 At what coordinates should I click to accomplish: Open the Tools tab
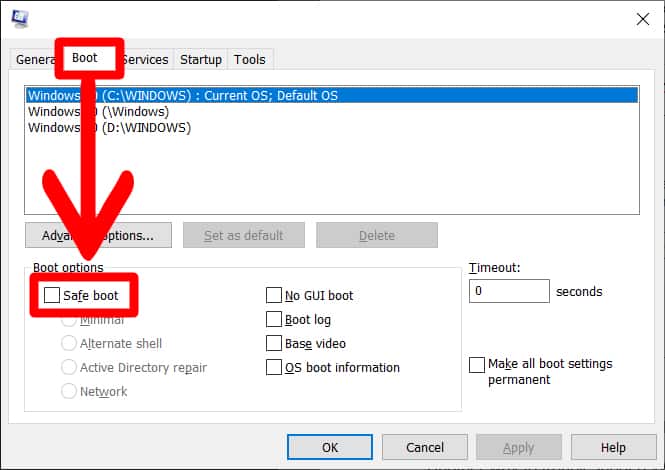(249, 60)
